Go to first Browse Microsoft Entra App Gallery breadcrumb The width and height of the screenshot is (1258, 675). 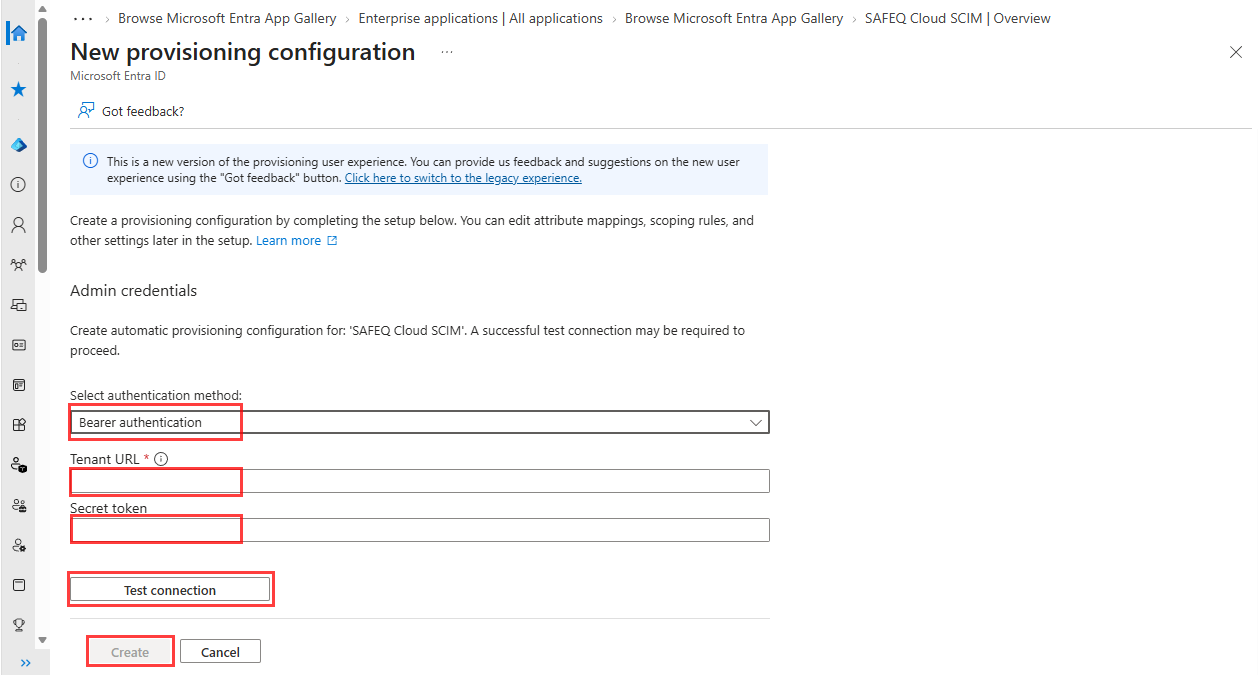click(227, 18)
